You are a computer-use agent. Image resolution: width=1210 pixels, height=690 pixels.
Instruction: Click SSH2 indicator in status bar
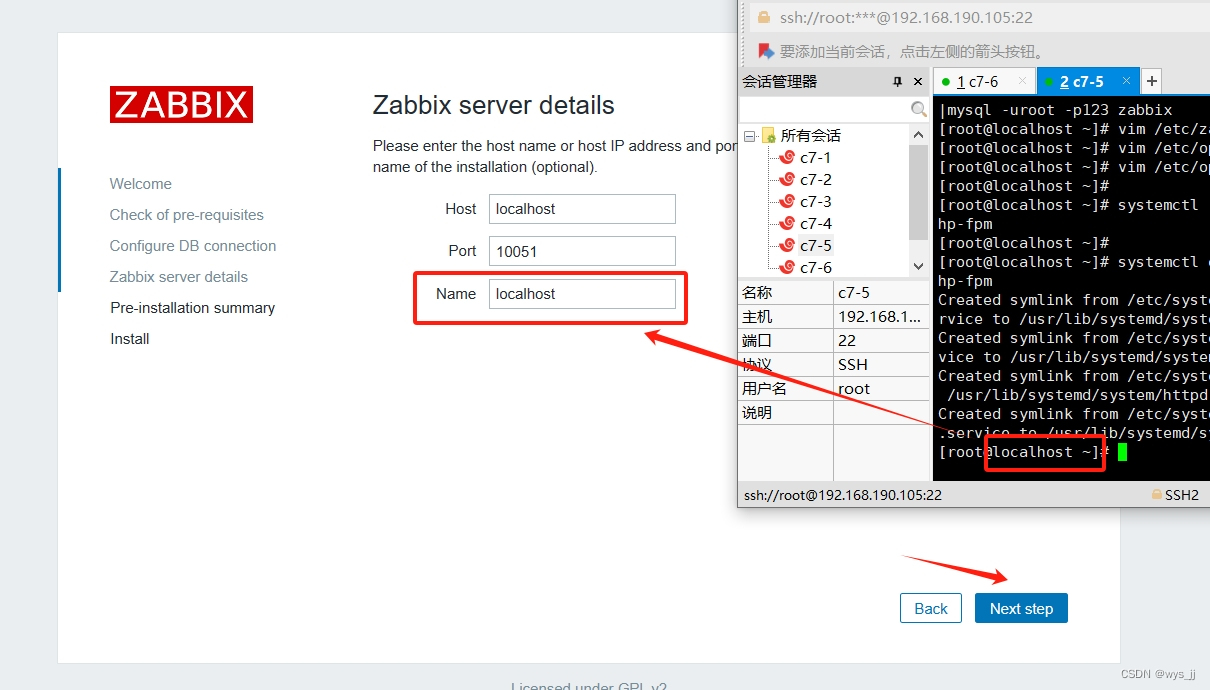[1175, 495]
